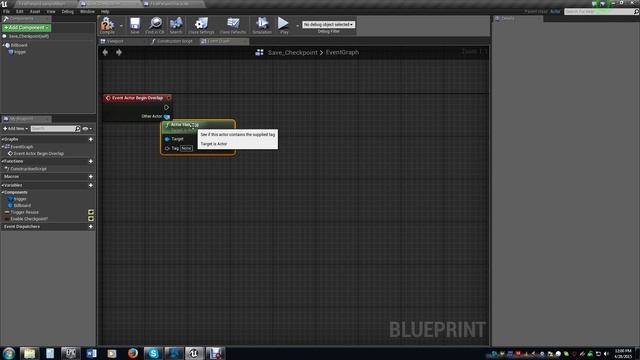
Task: Click the event node's execution output pin
Action: [x=166, y=107]
